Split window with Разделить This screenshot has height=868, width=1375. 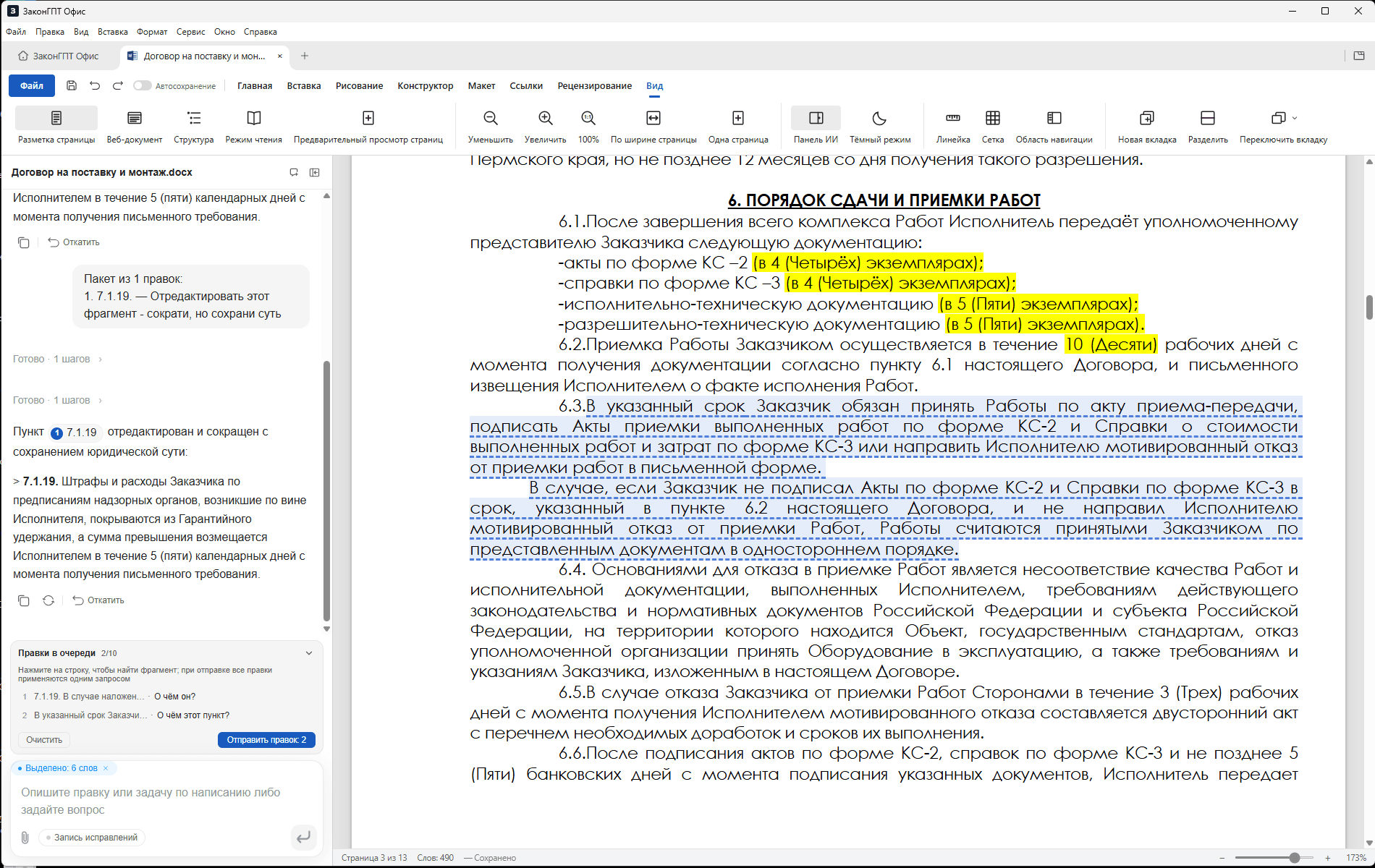(1208, 126)
